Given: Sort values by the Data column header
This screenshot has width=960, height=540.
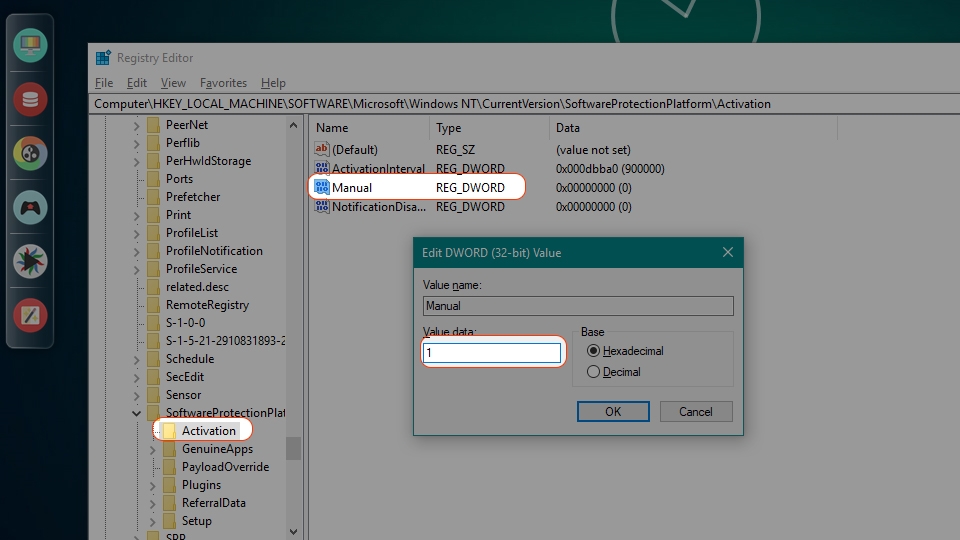Looking at the screenshot, I should (x=693, y=128).
